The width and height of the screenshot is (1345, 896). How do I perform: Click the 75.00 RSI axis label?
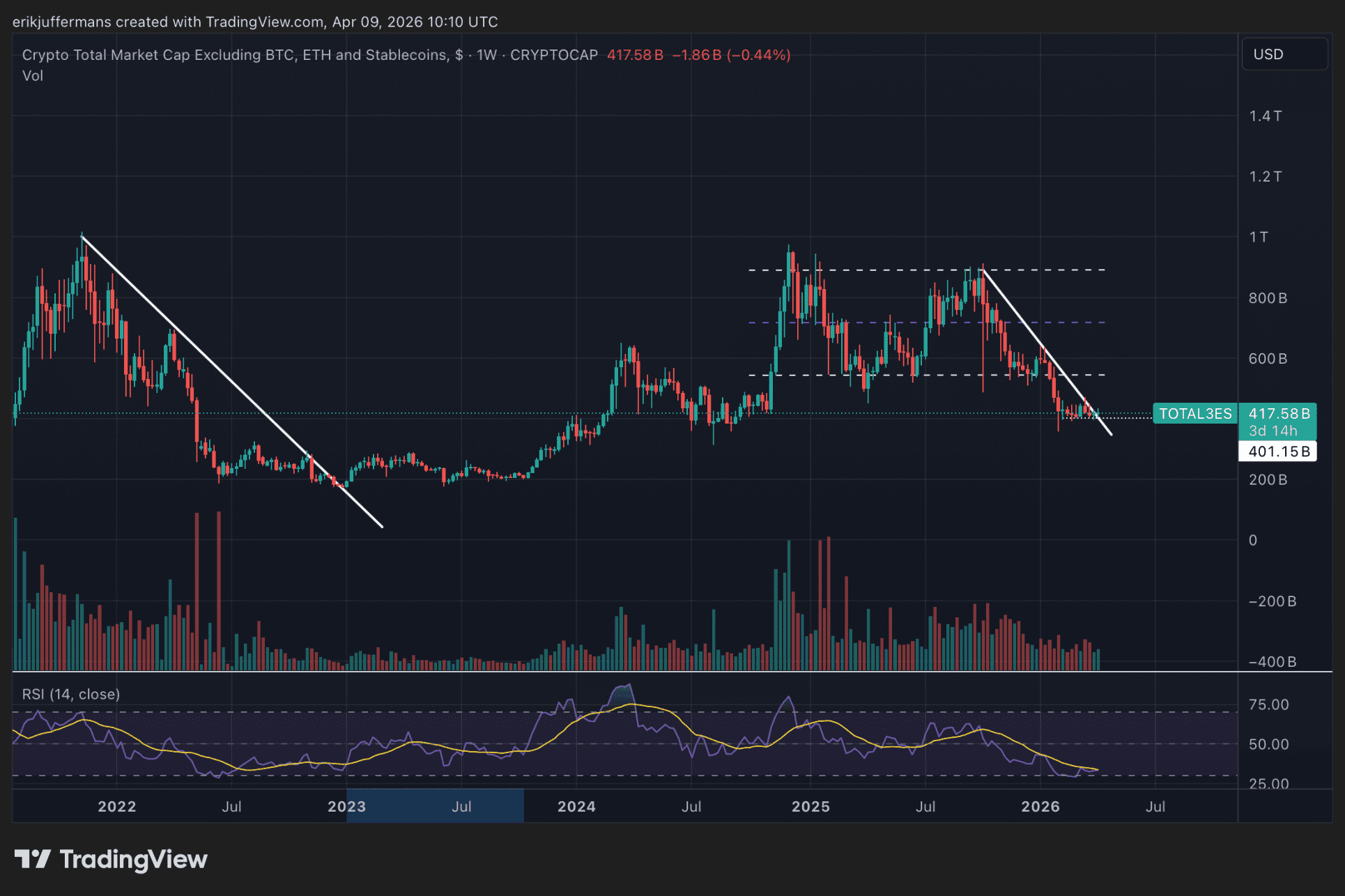(x=1268, y=704)
